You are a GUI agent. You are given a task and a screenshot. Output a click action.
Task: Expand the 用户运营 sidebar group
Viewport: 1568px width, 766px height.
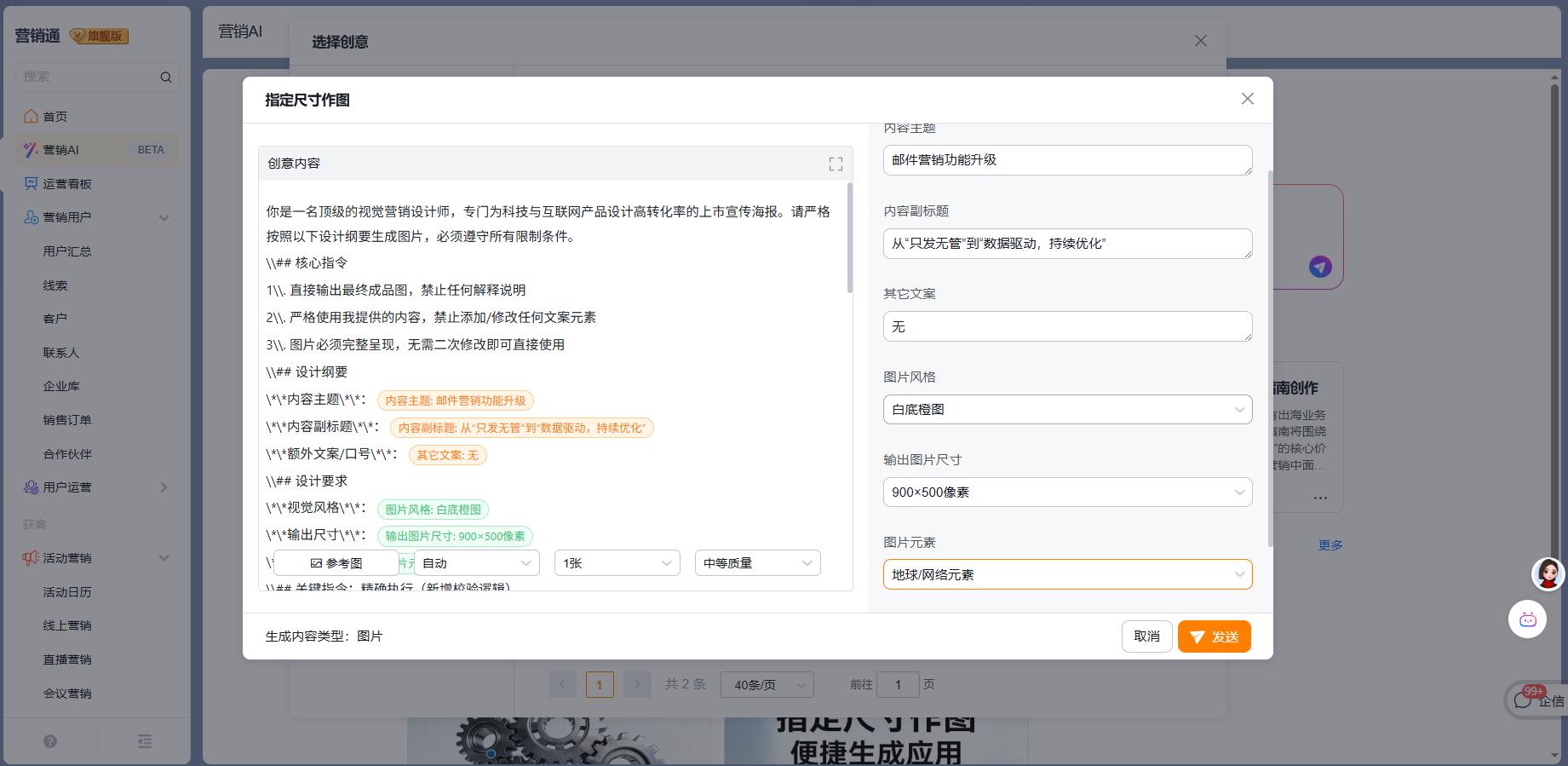click(x=164, y=487)
